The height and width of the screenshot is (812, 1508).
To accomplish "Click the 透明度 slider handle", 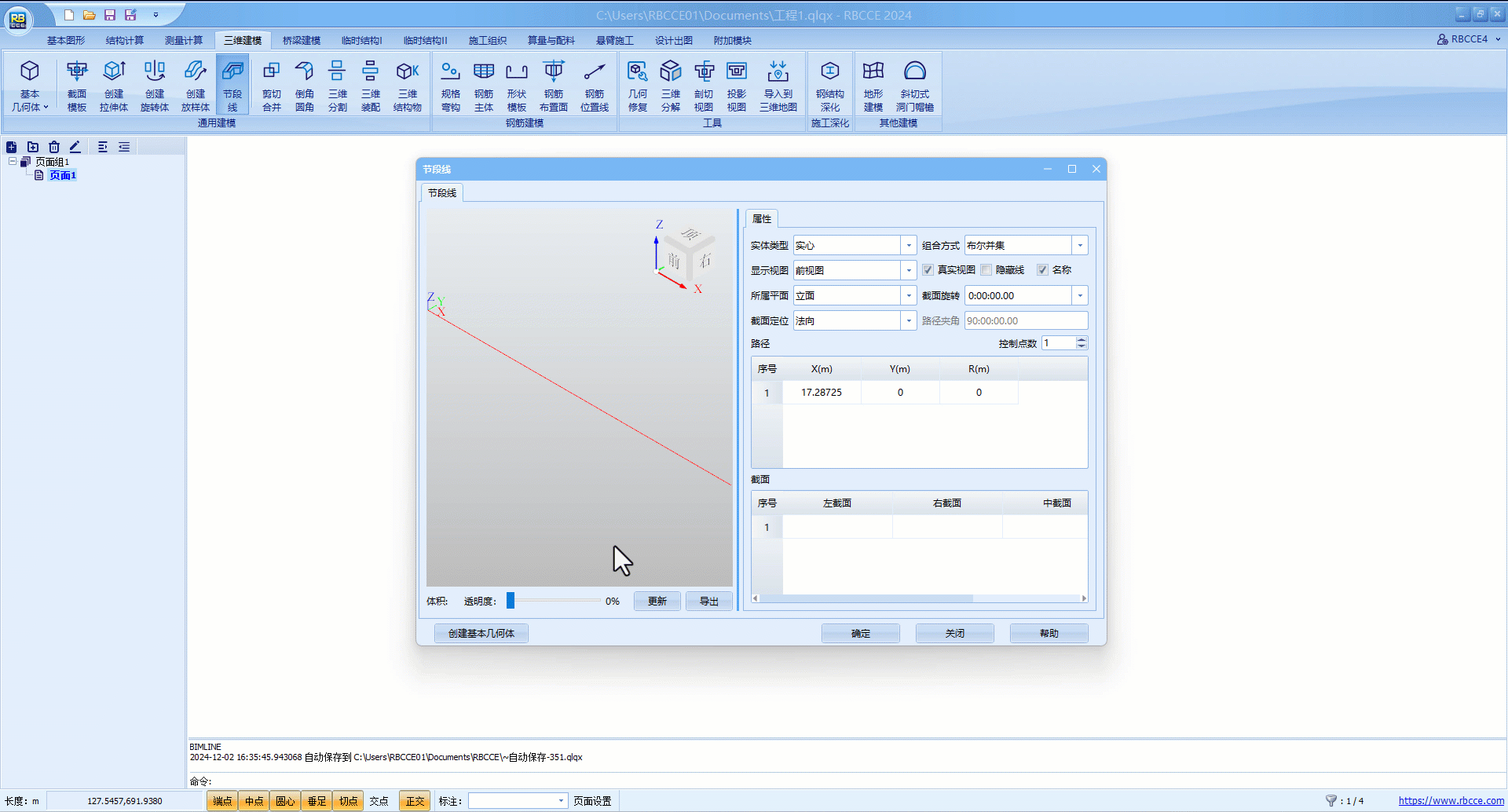I will pos(511,601).
